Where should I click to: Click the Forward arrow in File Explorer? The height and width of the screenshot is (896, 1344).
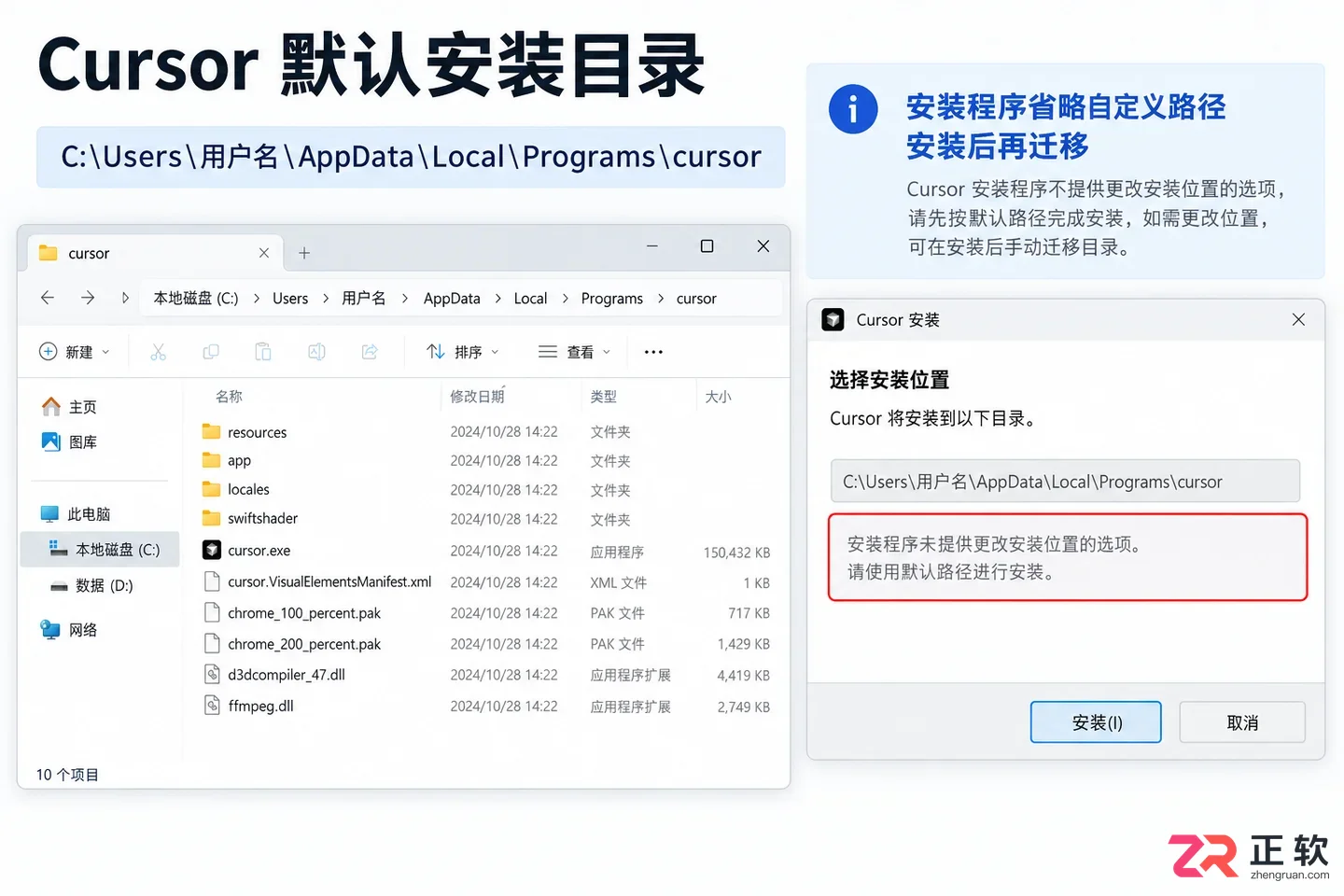[x=88, y=298]
